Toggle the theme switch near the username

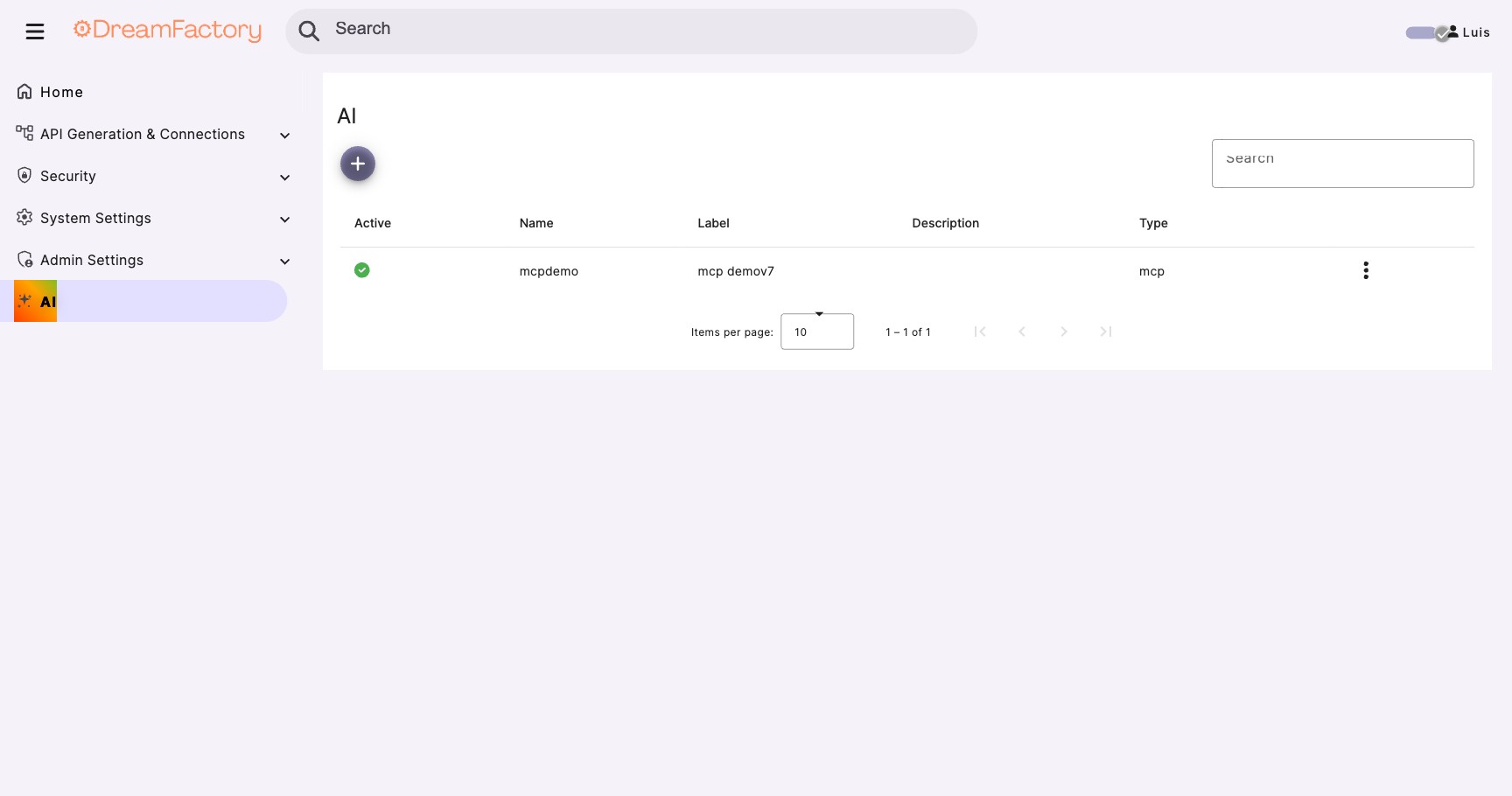coord(1423,32)
